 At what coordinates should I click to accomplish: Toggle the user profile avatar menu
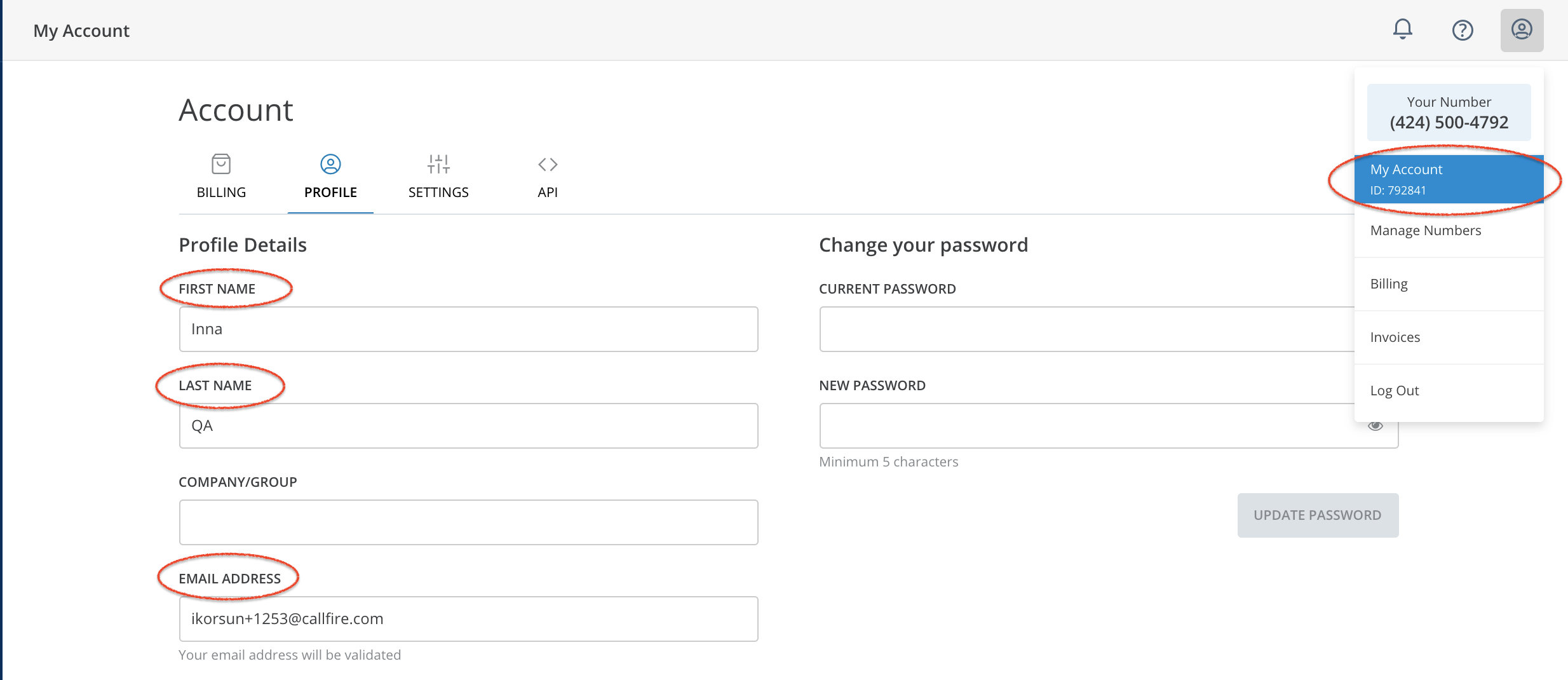[1522, 30]
